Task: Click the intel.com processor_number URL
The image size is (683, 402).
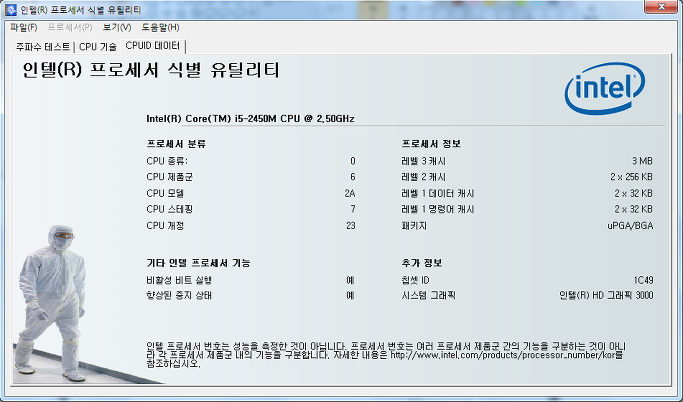Action: pos(503,355)
